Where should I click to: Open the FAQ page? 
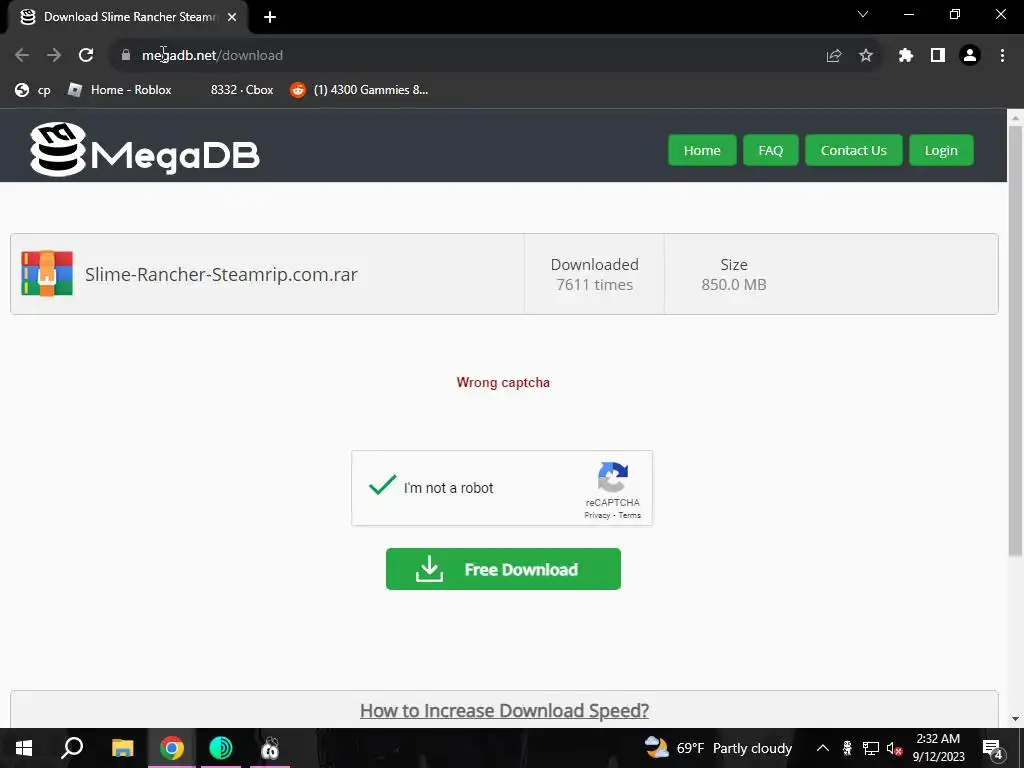click(771, 150)
